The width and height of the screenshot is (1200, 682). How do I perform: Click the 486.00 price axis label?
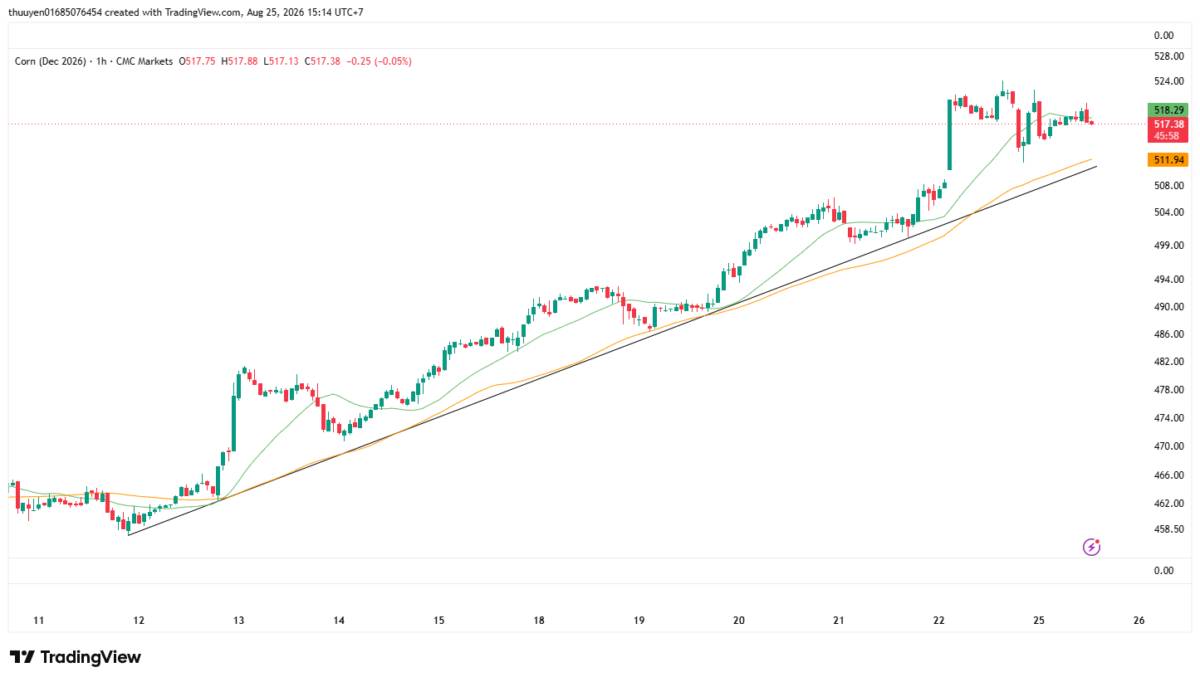coord(1169,334)
